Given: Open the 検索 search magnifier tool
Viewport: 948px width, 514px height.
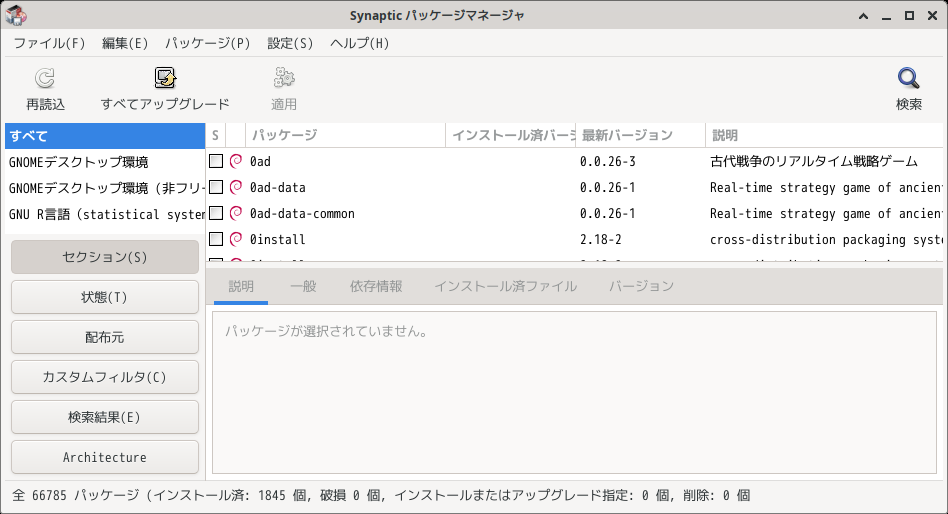Looking at the screenshot, I should [908, 79].
